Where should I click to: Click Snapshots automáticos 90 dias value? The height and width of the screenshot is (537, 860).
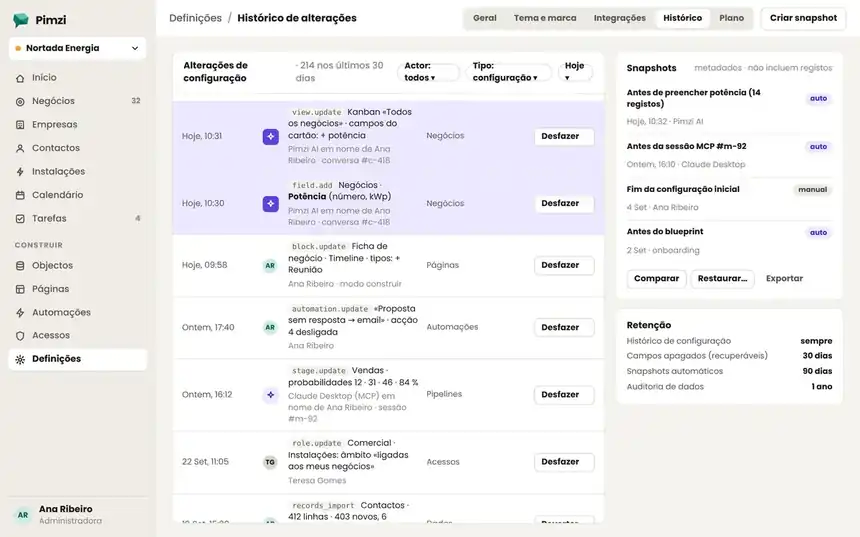point(817,371)
